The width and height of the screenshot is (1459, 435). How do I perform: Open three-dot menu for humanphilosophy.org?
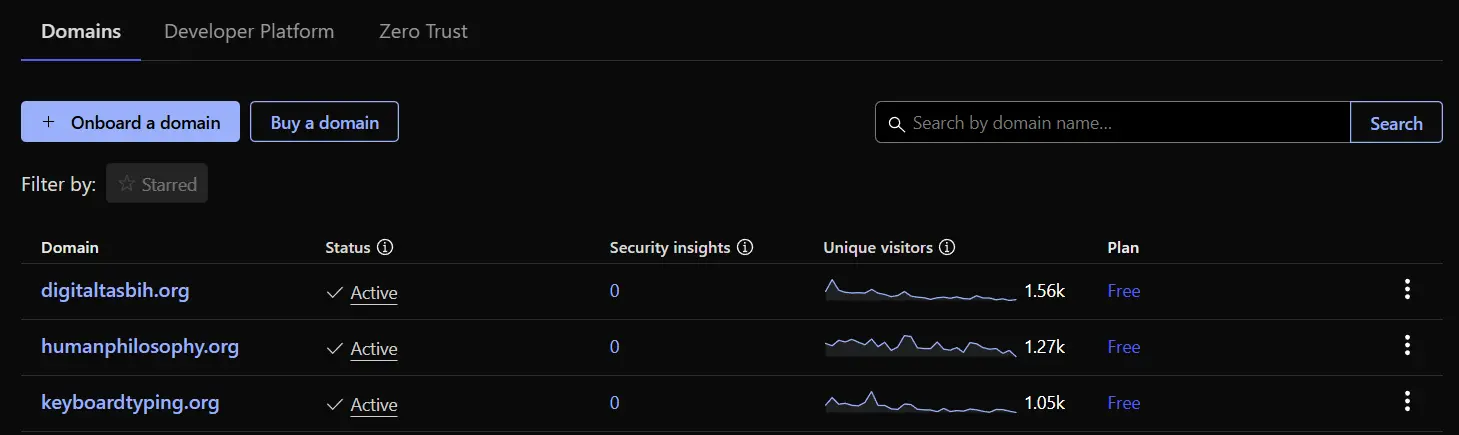click(x=1407, y=346)
